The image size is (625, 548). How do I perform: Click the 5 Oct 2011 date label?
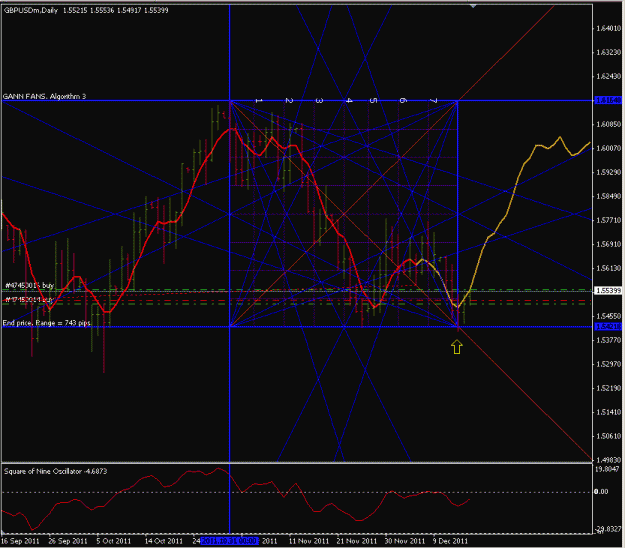(x=114, y=541)
